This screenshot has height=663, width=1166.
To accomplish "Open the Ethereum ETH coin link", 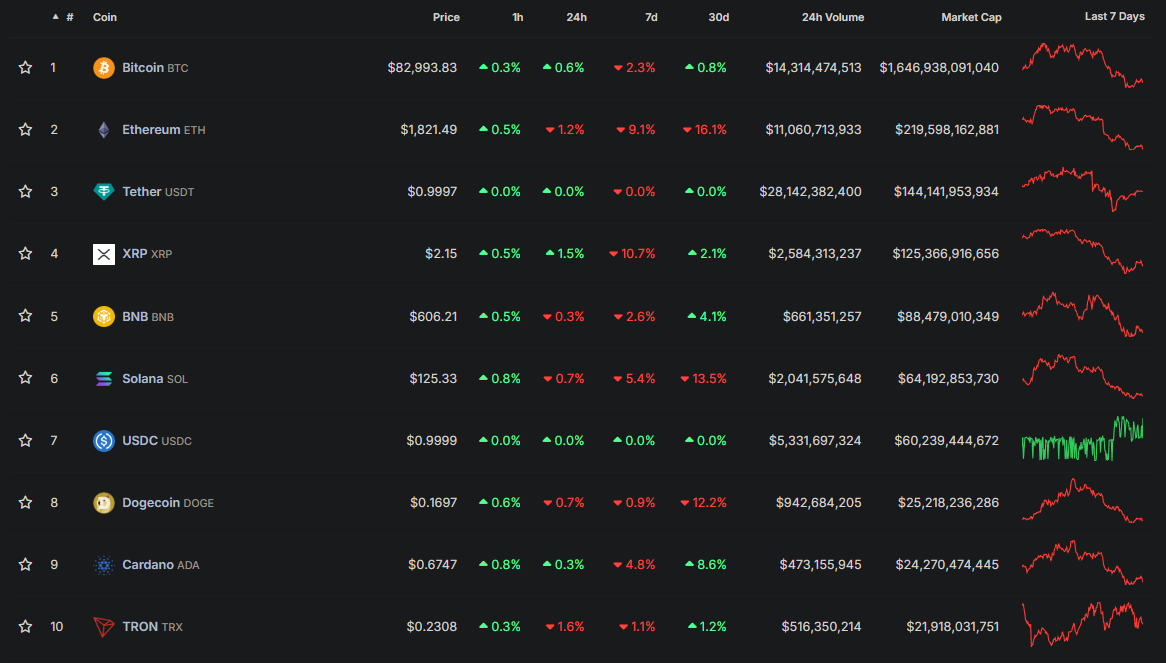I will [164, 129].
